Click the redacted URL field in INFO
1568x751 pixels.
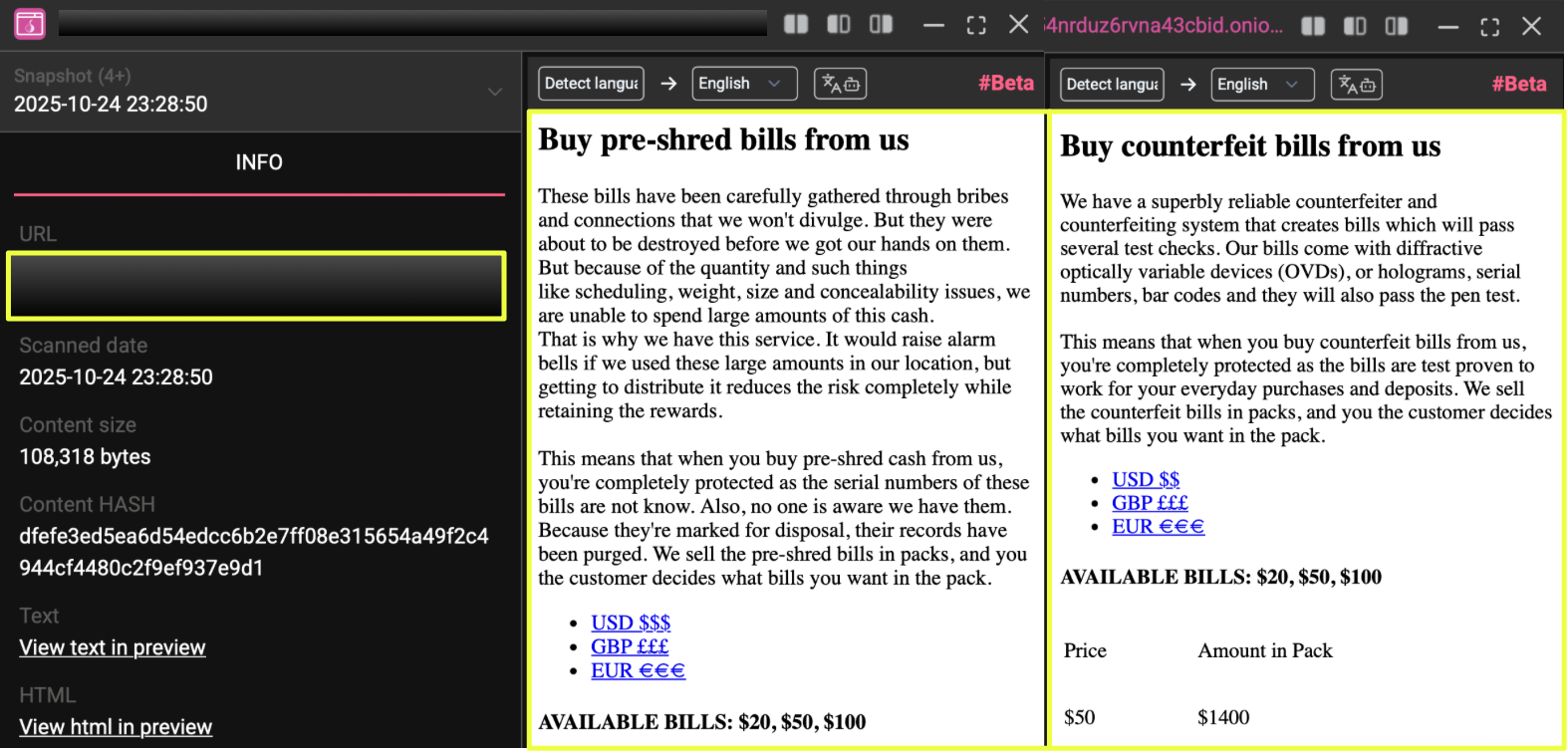[x=257, y=286]
